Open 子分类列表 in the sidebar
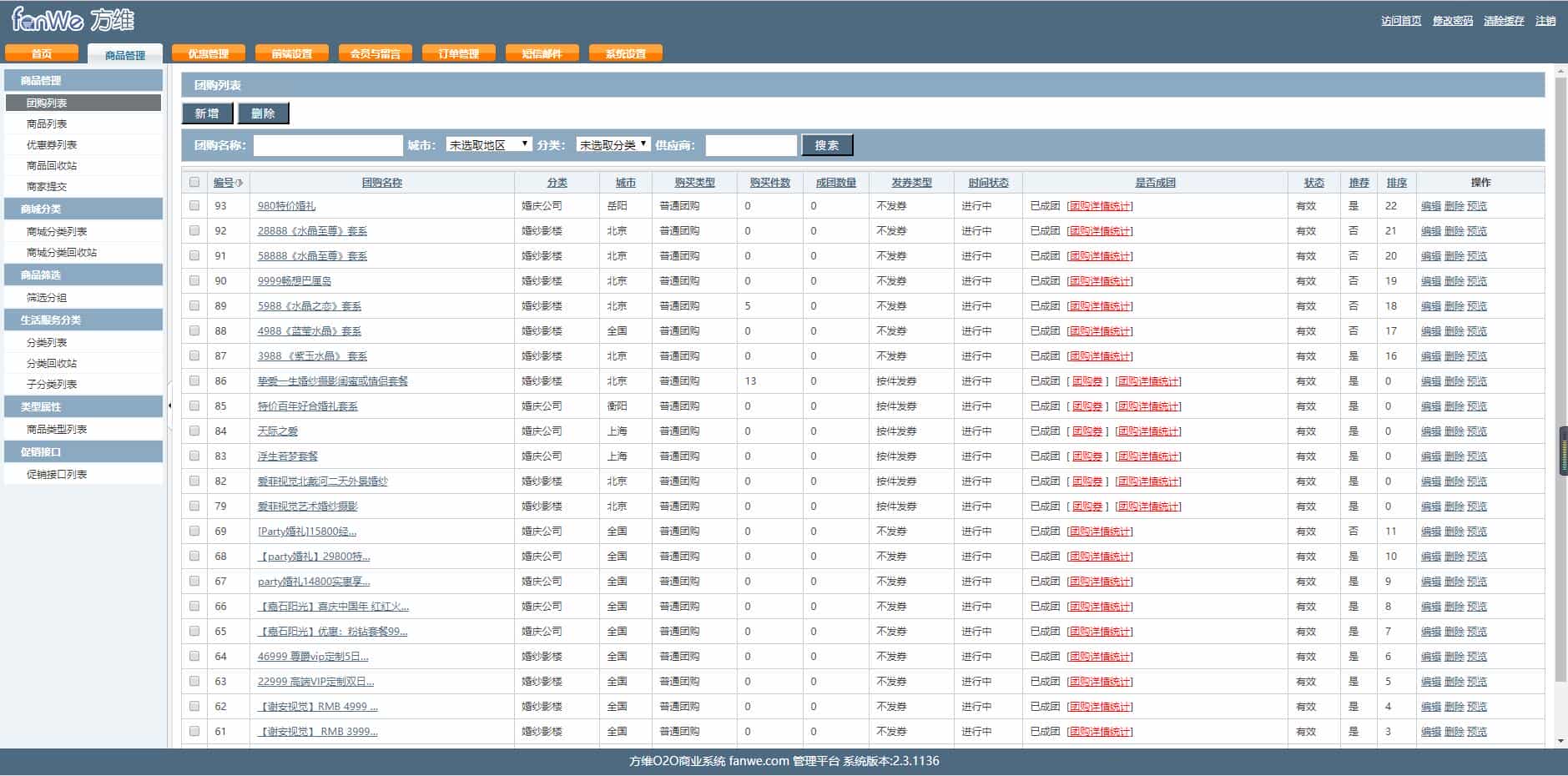Image resolution: width=1568 pixels, height=776 pixels. coord(52,384)
